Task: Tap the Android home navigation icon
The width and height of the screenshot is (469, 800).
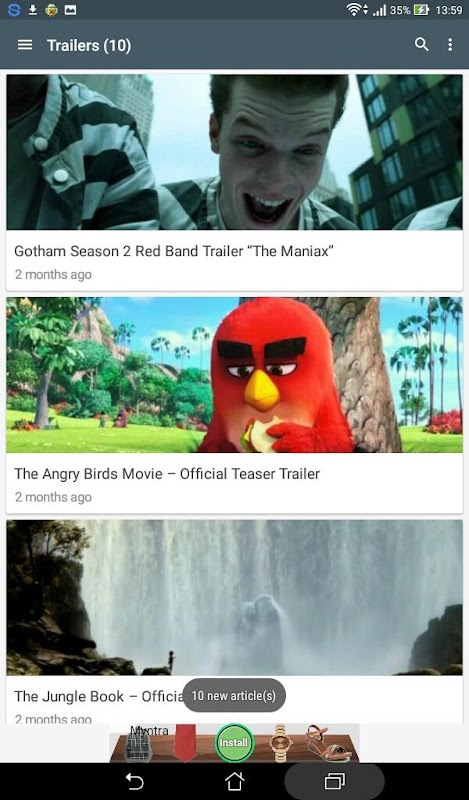Action: (234, 781)
